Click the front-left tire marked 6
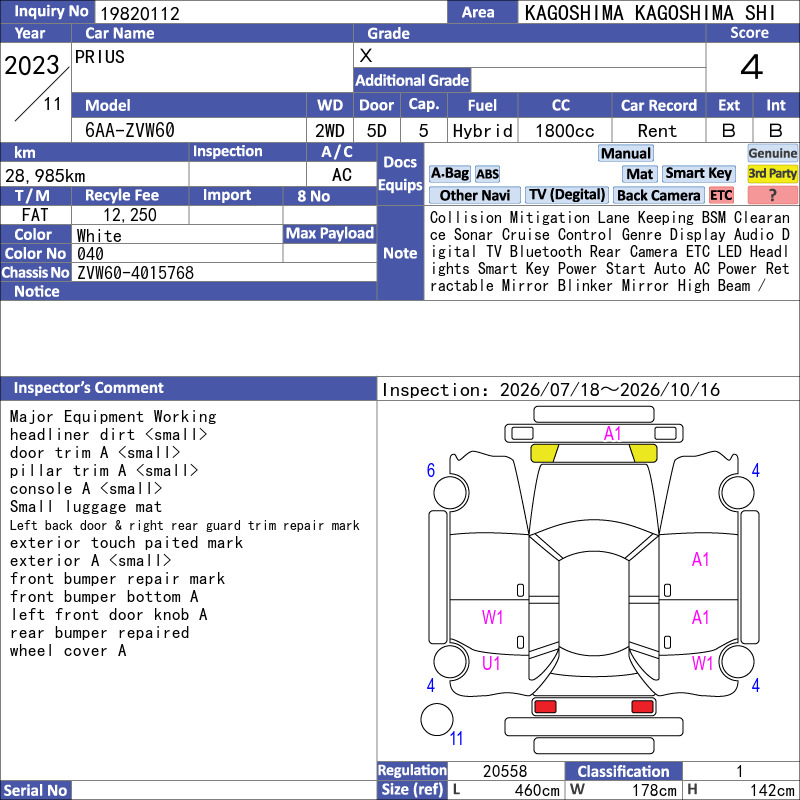The image size is (800, 800). click(451, 493)
